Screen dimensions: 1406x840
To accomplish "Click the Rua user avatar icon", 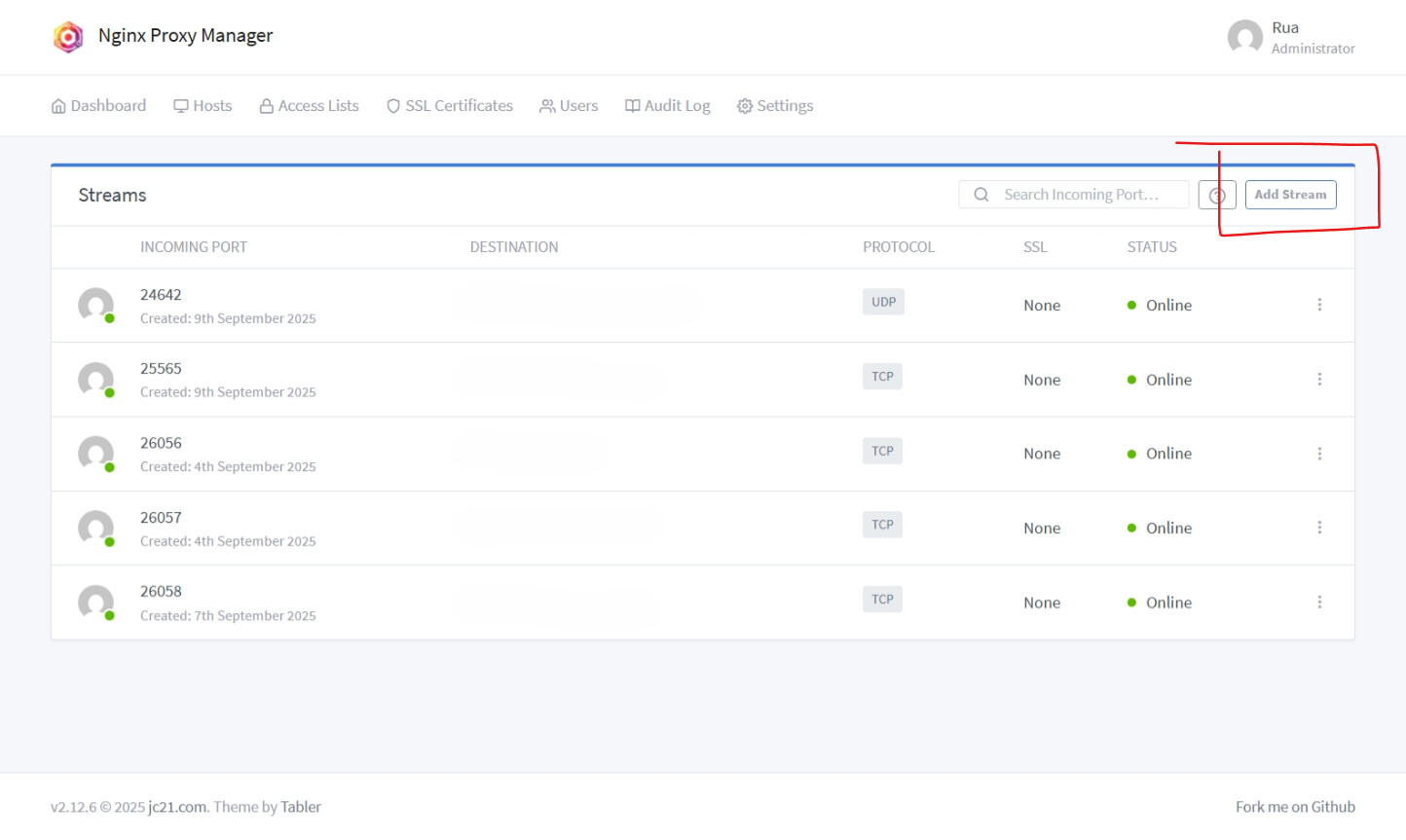I will coord(1244,38).
